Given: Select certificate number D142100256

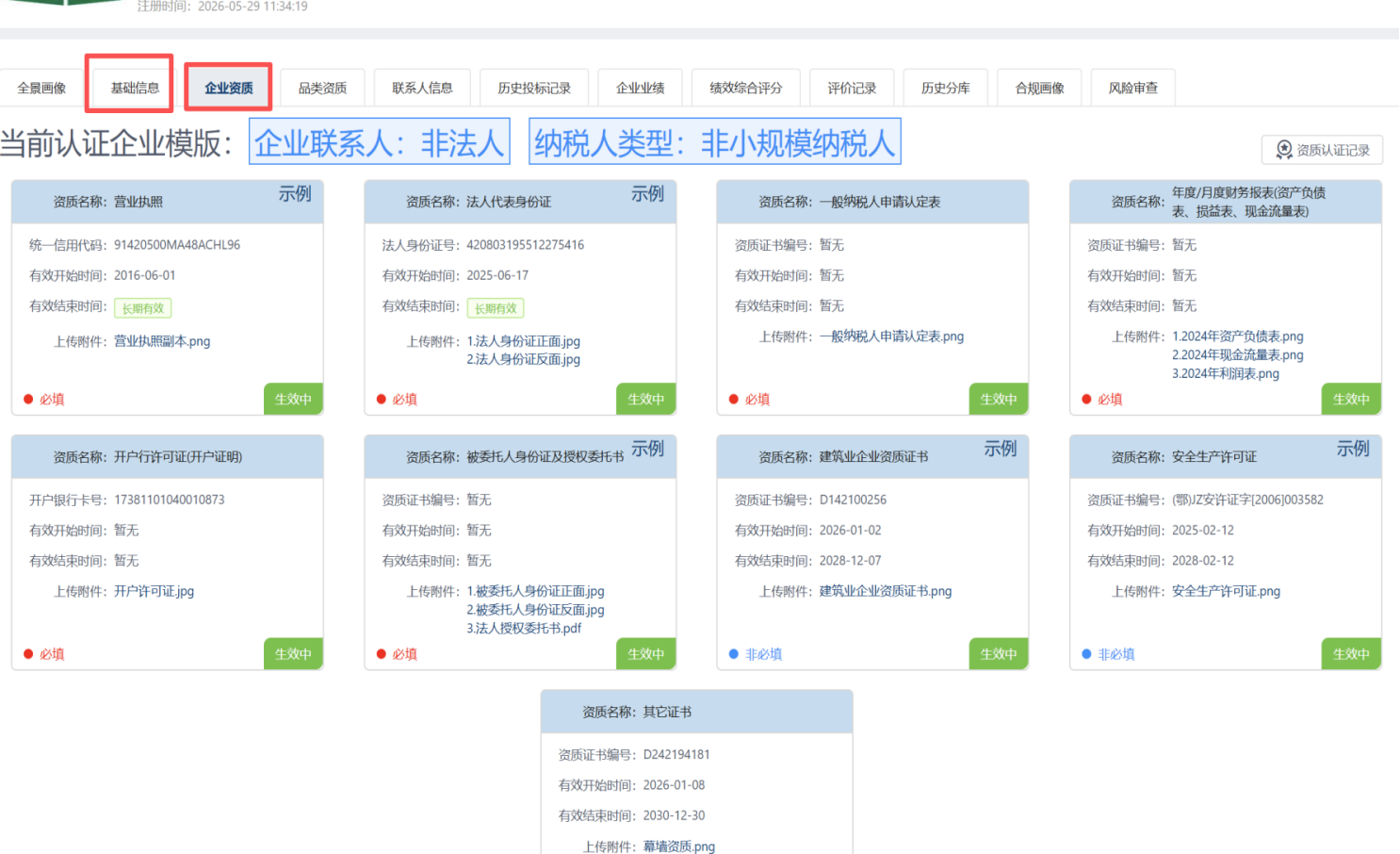Looking at the screenshot, I should [x=853, y=500].
